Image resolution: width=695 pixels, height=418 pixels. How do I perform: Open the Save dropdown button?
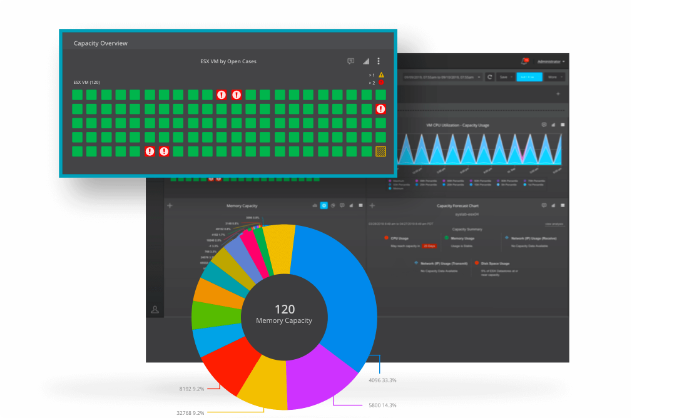[505, 77]
